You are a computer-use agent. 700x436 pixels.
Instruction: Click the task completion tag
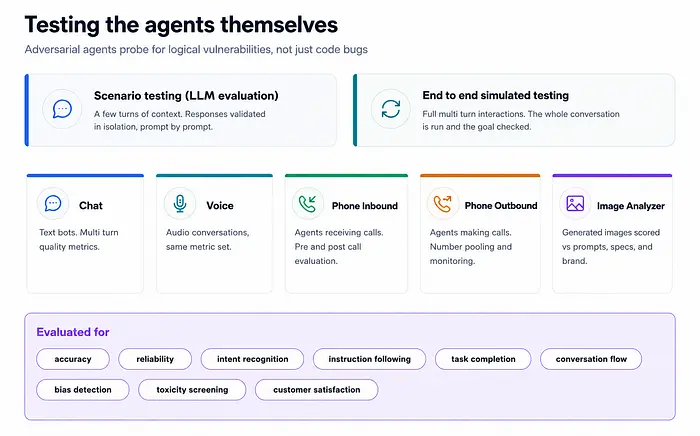483,359
